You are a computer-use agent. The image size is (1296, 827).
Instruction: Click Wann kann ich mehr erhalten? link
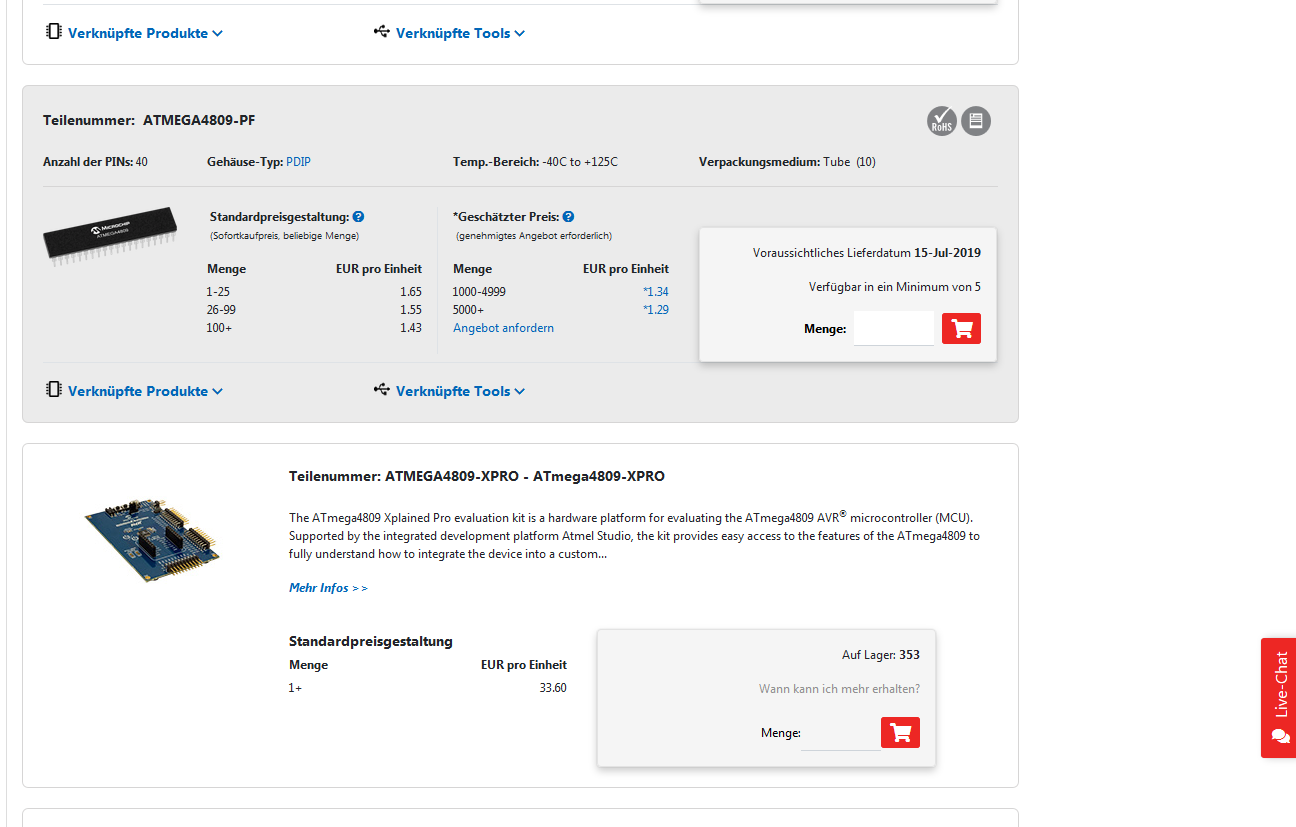(839, 689)
